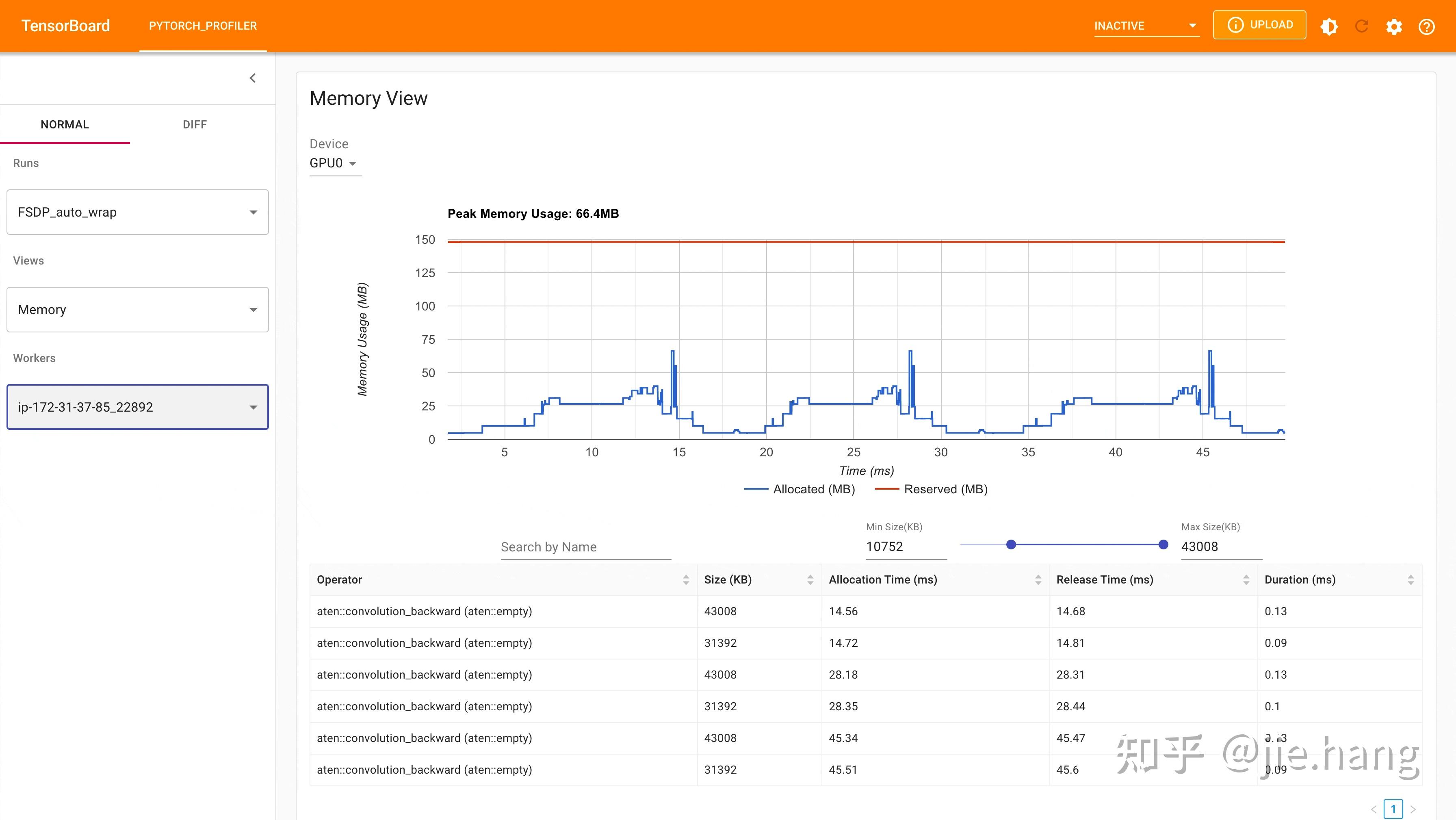Click the max size slider handle

tap(1163, 544)
